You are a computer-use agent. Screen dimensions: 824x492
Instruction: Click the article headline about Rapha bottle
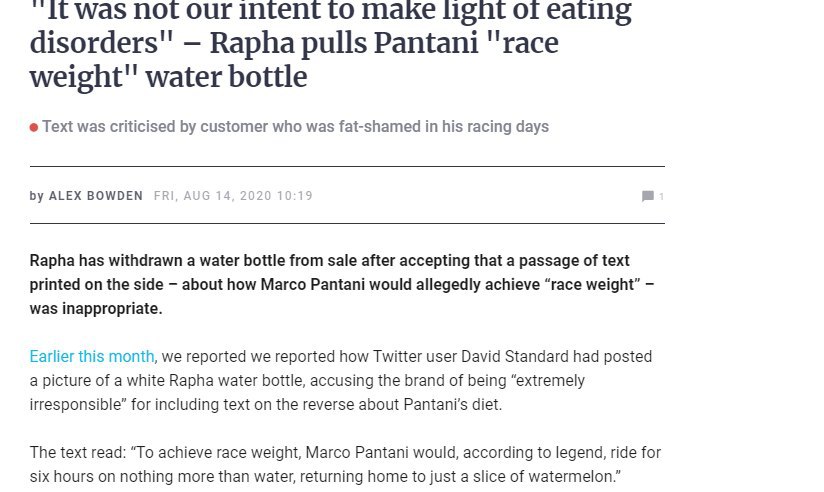331,44
